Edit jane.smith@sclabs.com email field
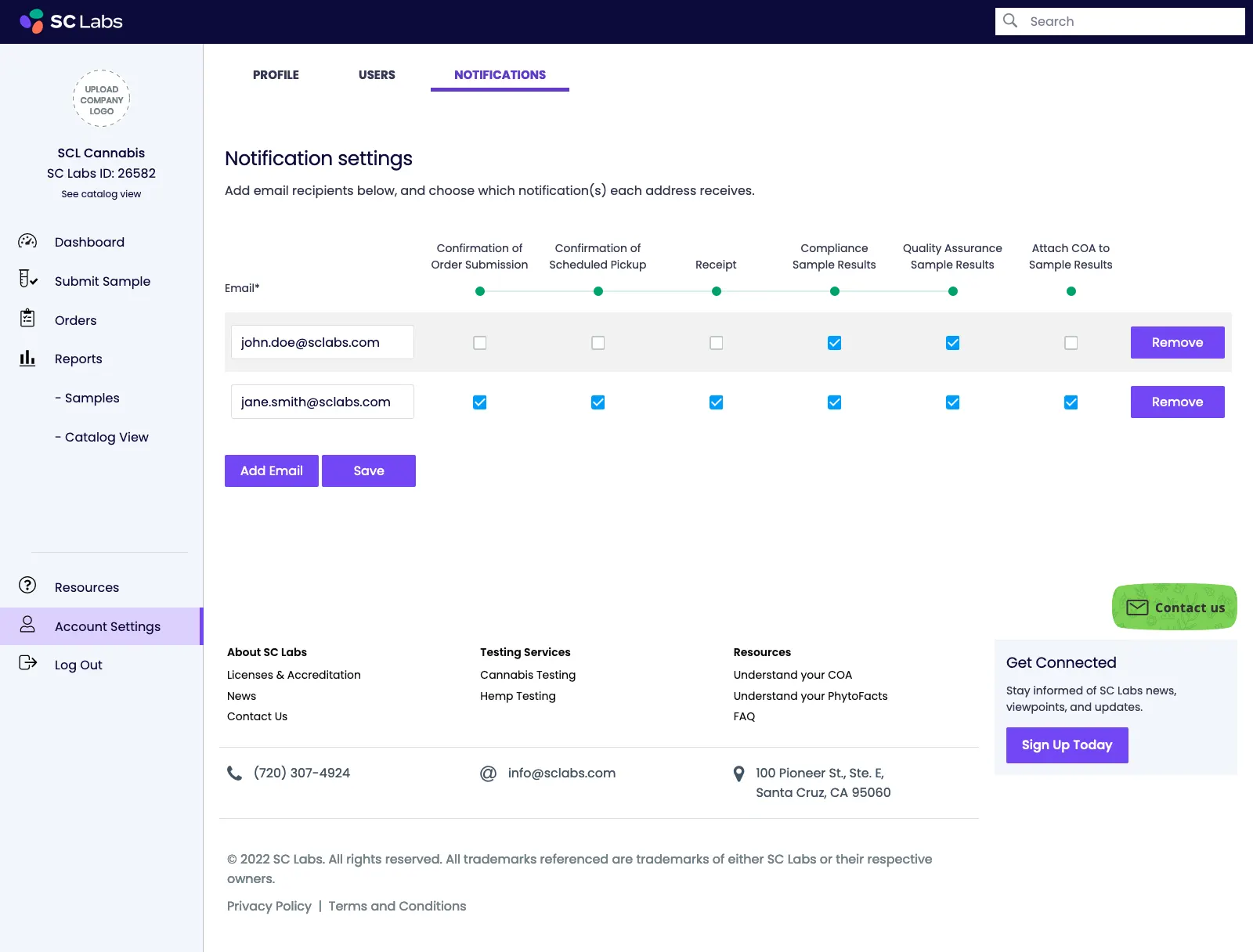 tap(323, 402)
